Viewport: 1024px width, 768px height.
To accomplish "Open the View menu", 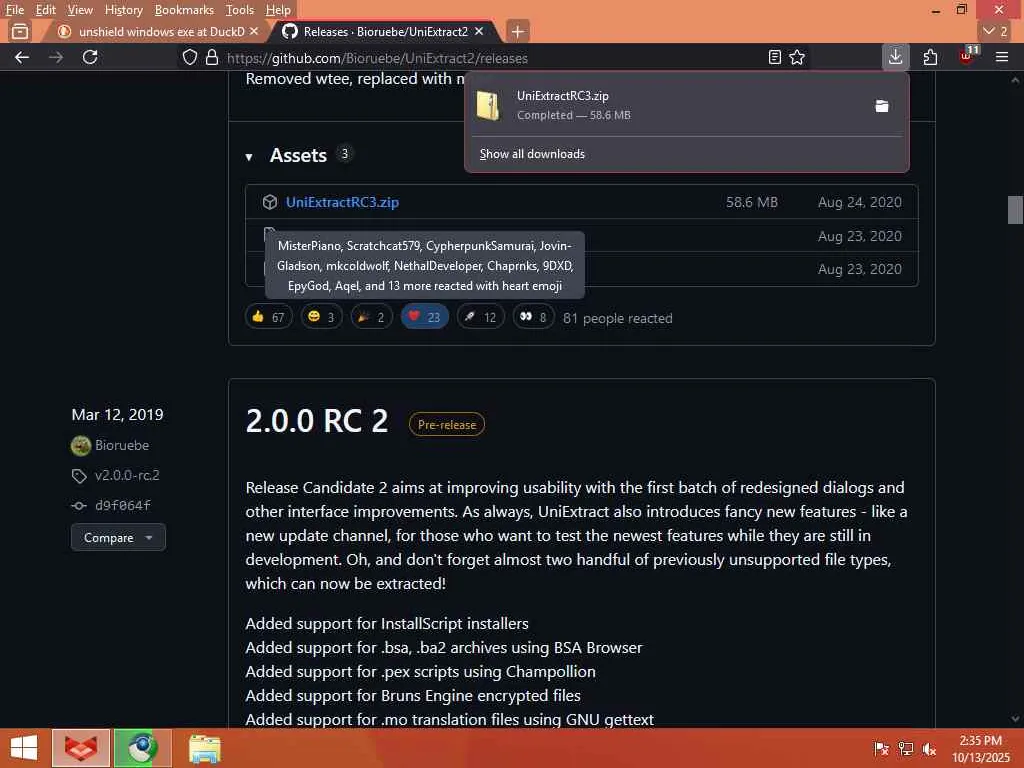I will click(80, 10).
